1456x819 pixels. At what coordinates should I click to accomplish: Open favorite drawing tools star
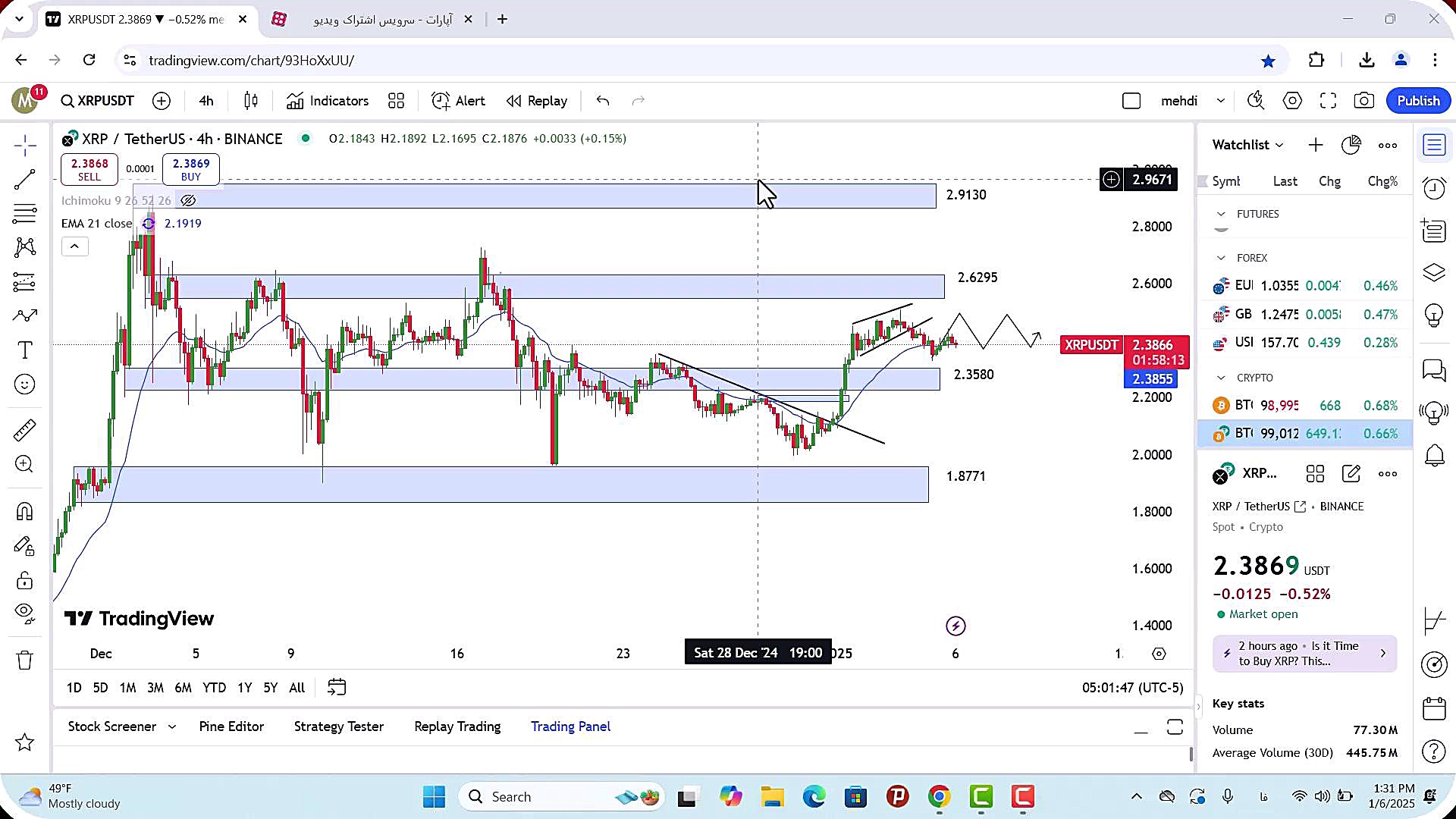pyautogui.click(x=25, y=742)
